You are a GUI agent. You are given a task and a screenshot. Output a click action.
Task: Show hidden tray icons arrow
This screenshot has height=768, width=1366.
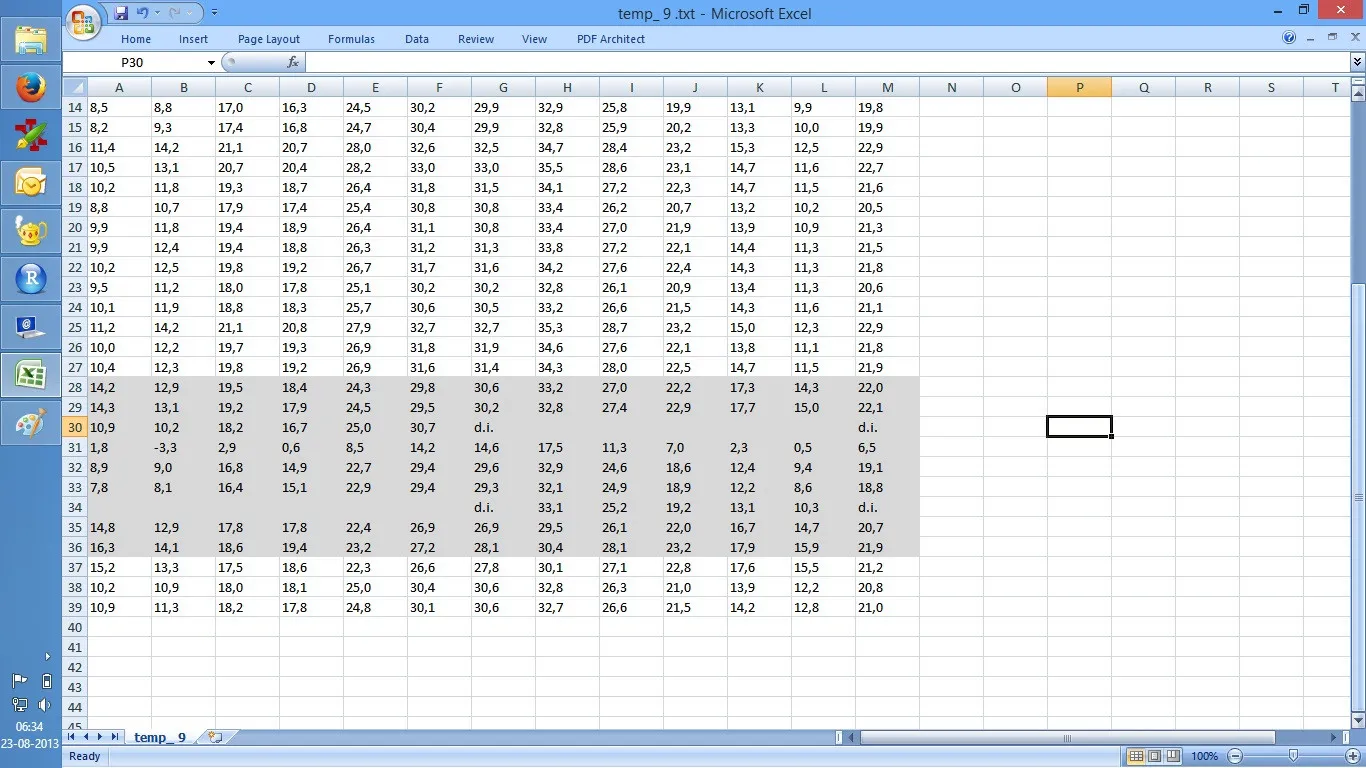[47, 657]
